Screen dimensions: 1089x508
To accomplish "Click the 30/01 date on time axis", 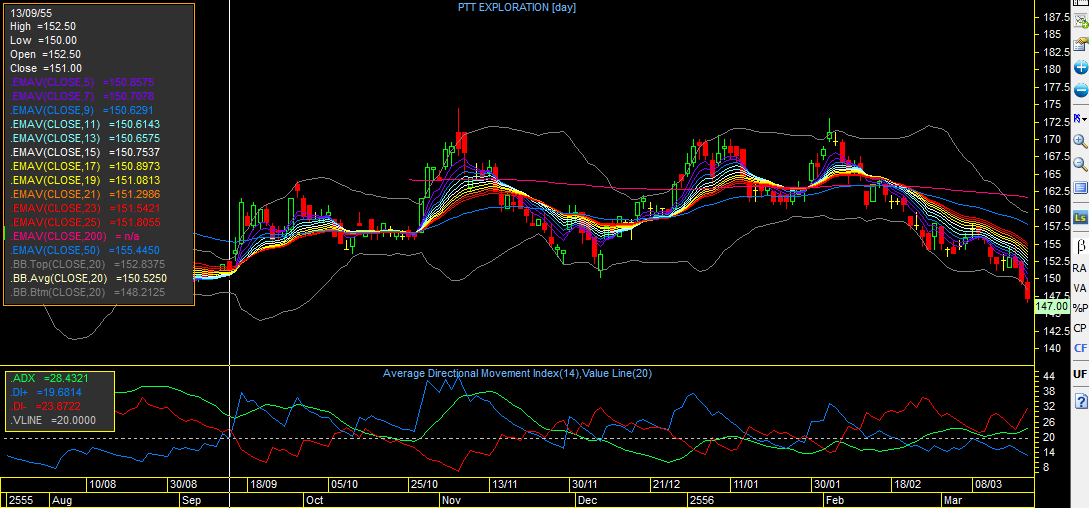I will 826,484.
